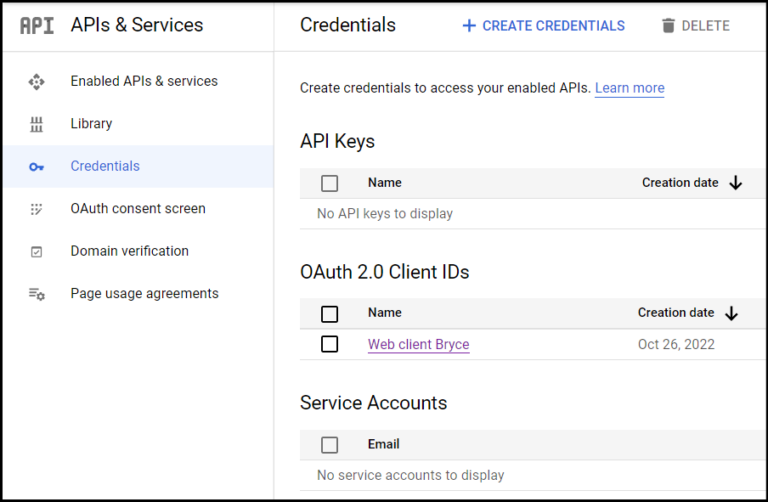The height and width of the screenshot is (502, 768).
Task: Click the Enabled APIs & services icon
Action: pyautogui.click(x=37, y=82)
